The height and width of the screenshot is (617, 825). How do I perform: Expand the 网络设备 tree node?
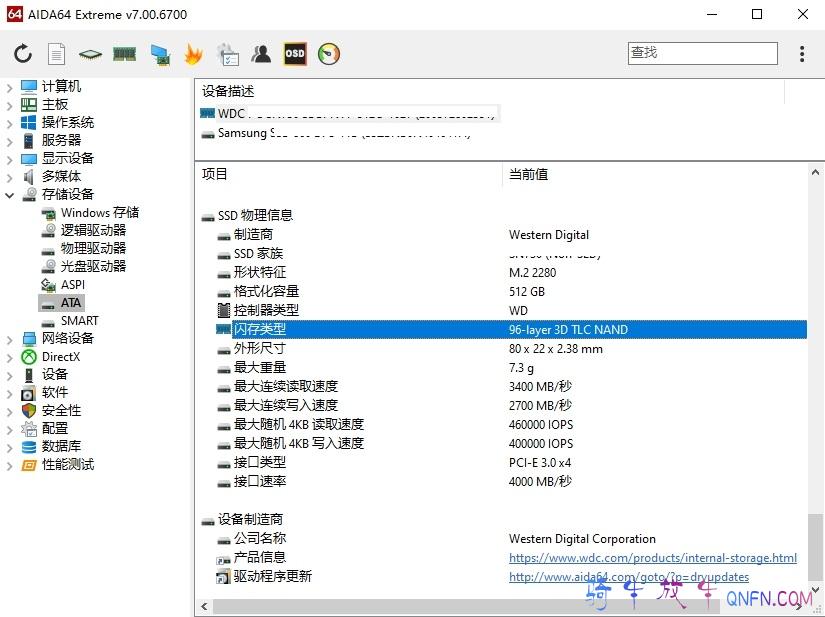tap(9, 339)
